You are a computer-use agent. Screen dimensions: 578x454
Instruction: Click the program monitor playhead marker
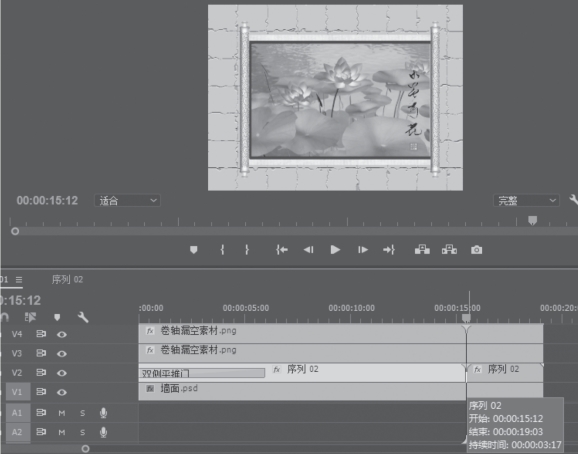pyautogui.click(x=532, y=220)
